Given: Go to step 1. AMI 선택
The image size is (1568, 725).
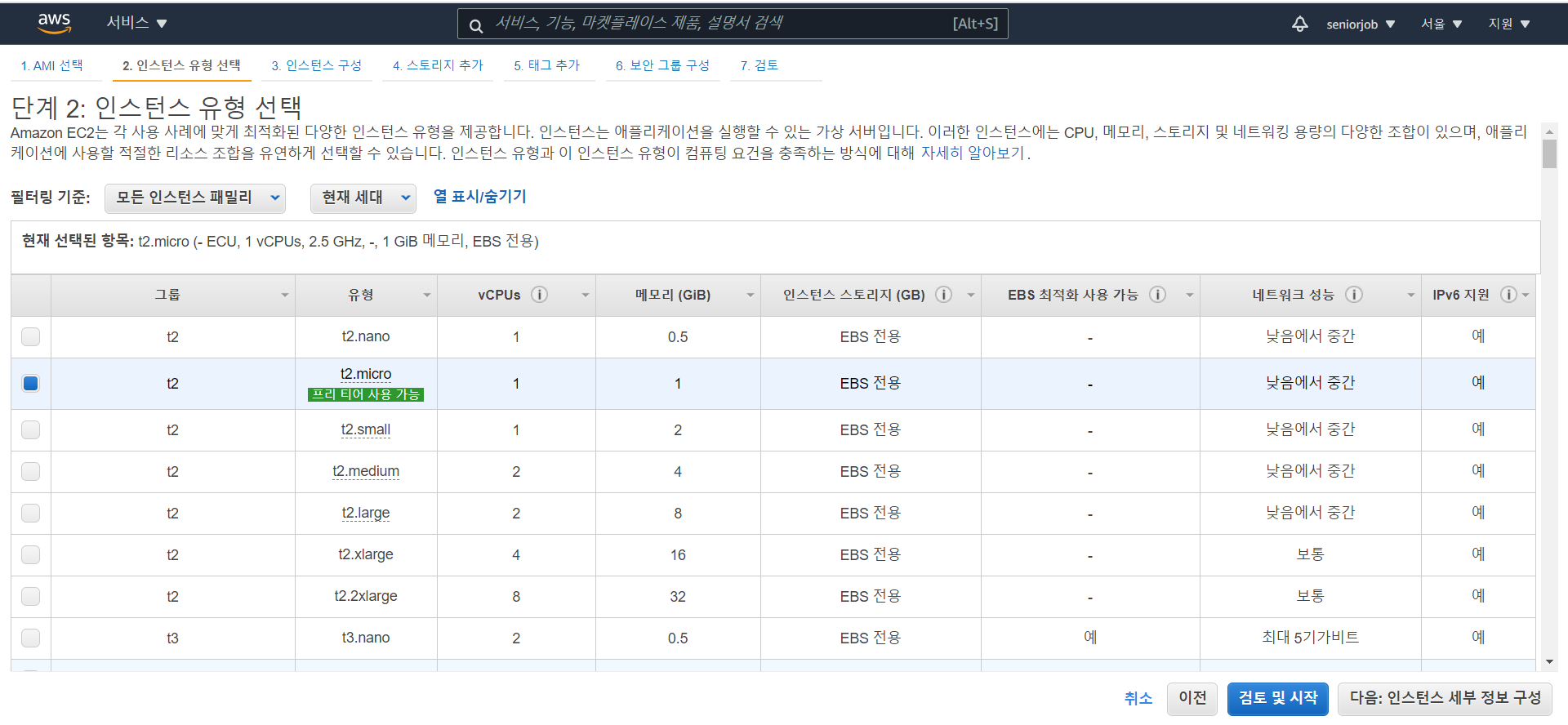Looking at the screenshot, I should click(x=51, y=65).
